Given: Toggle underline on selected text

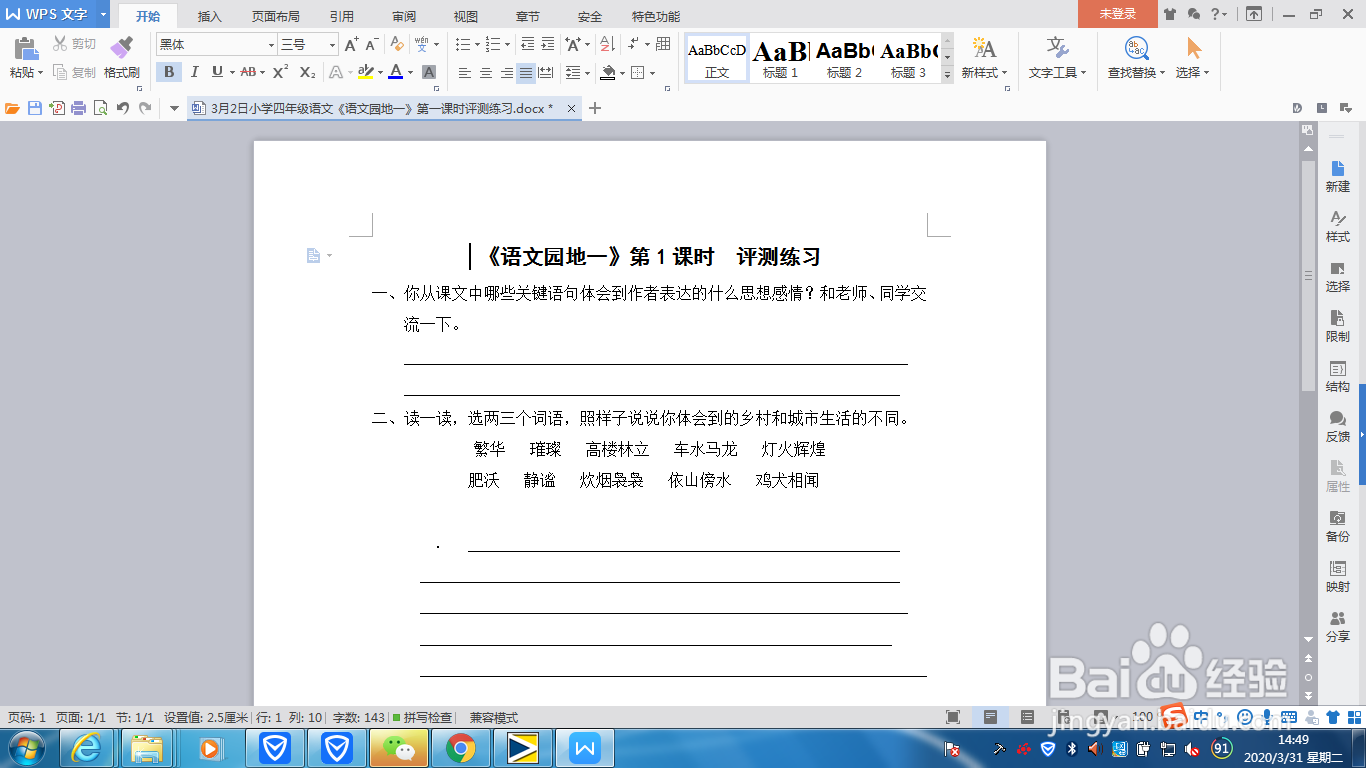Looking at the screenshot, I should pyautogui.click(x=216, y=72).
